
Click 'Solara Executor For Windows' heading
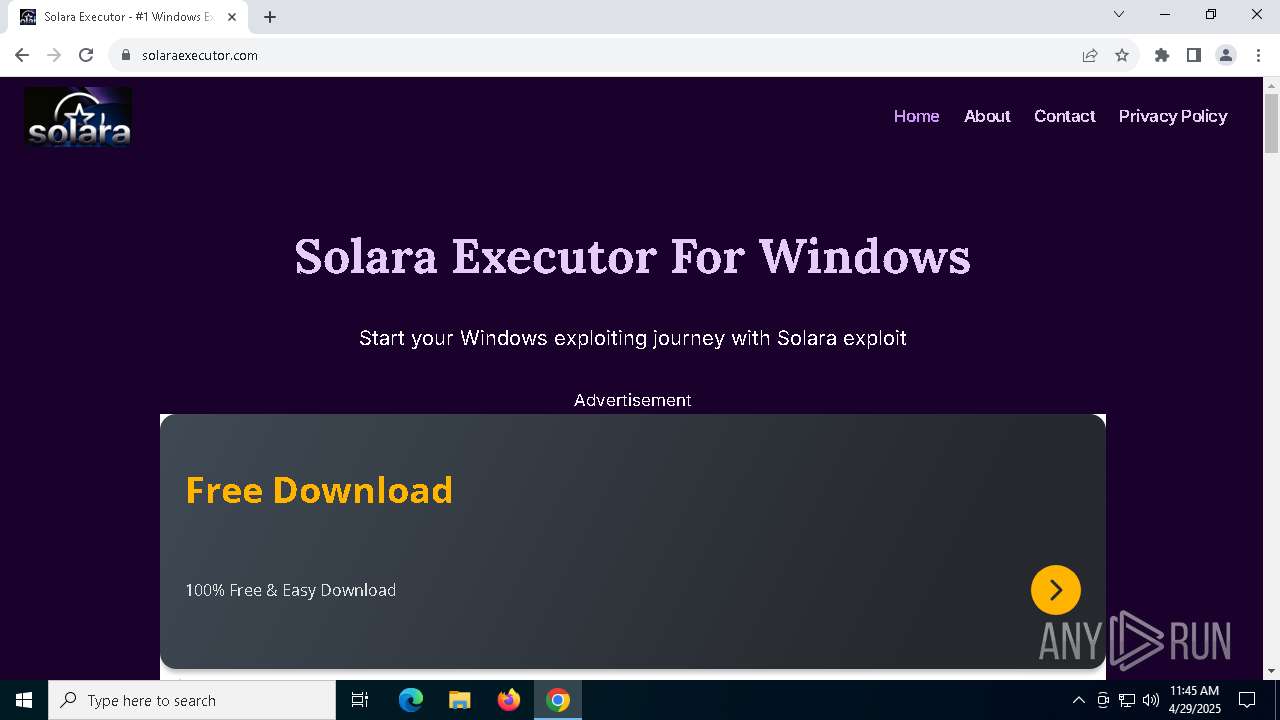(x=632, y=256)
